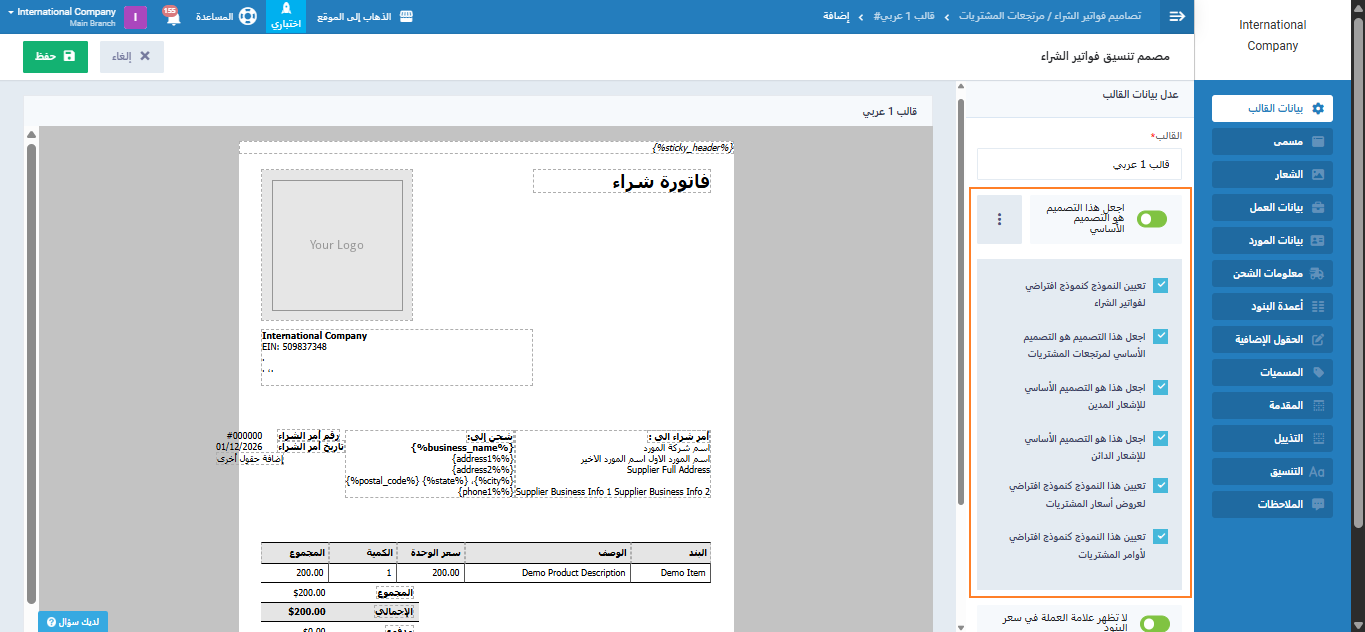The width and height of the screenshot is (1365, 632).
Task: Click the truck icon for معلومات الشحن
Action: coord(1317,273)
